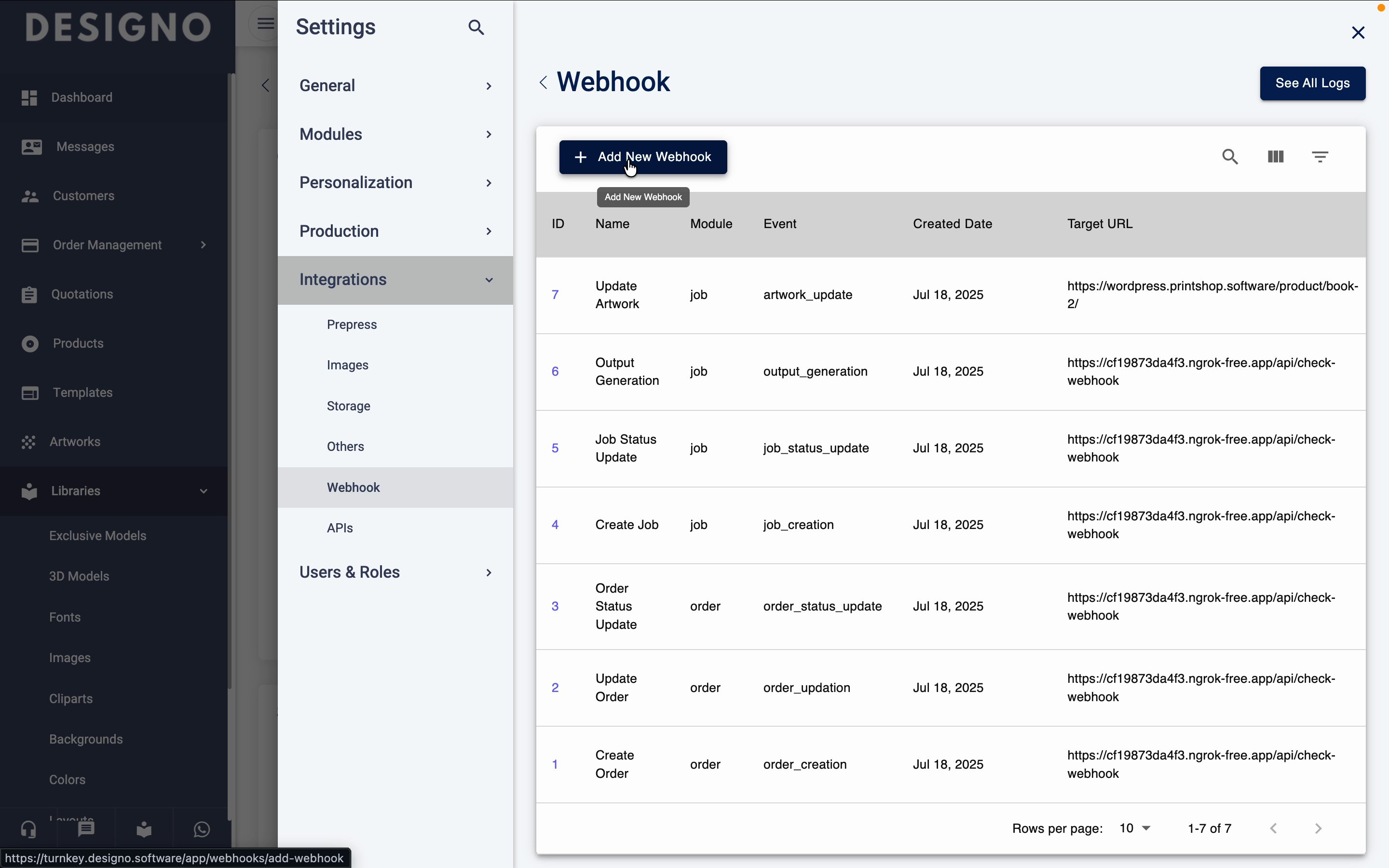1389x868 pixels.
Task: Expand the Order Management sidebar menu
Action: (114, 245)
